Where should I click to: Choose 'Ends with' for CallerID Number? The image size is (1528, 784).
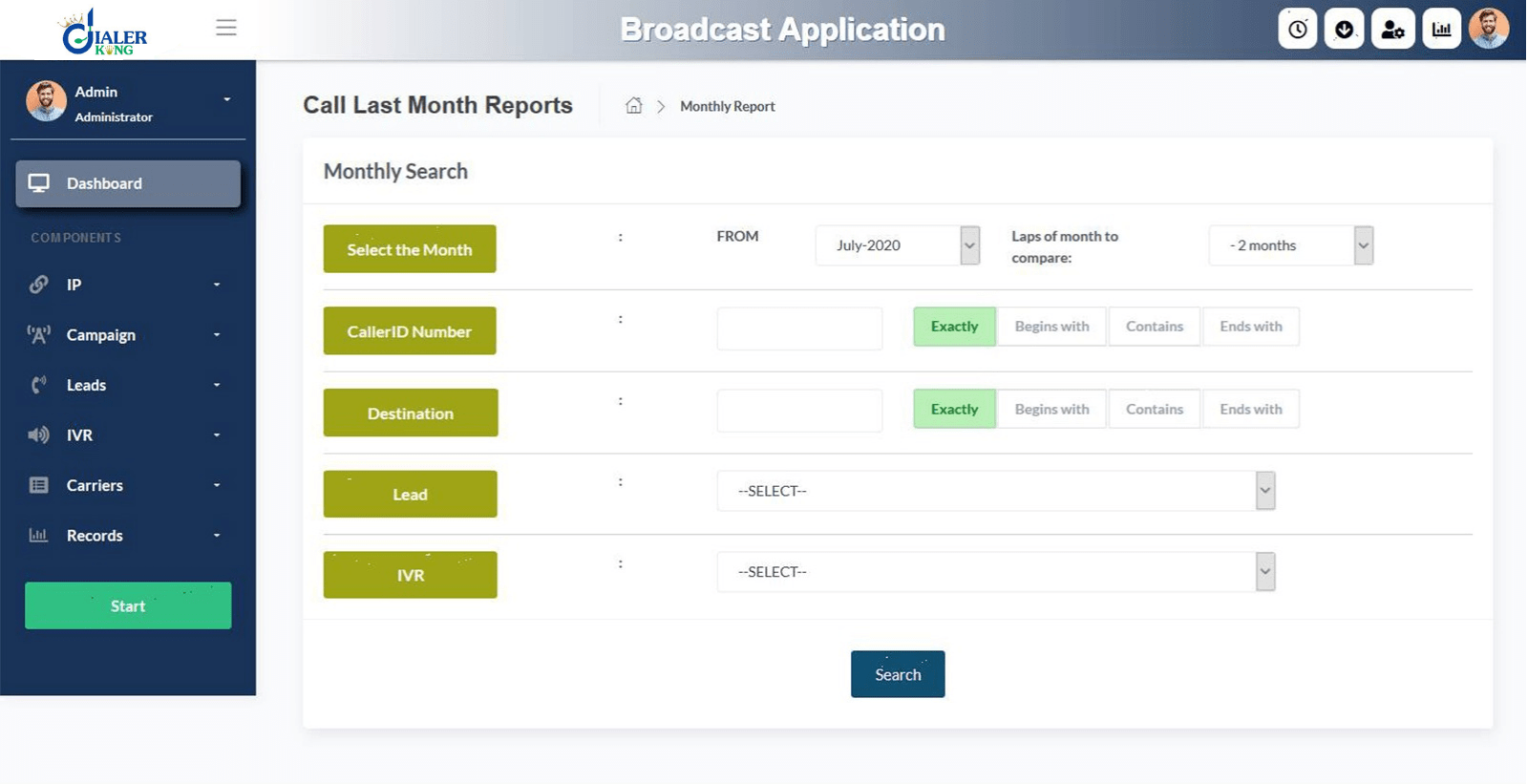pyautogui.click(x=1250, y=327)
